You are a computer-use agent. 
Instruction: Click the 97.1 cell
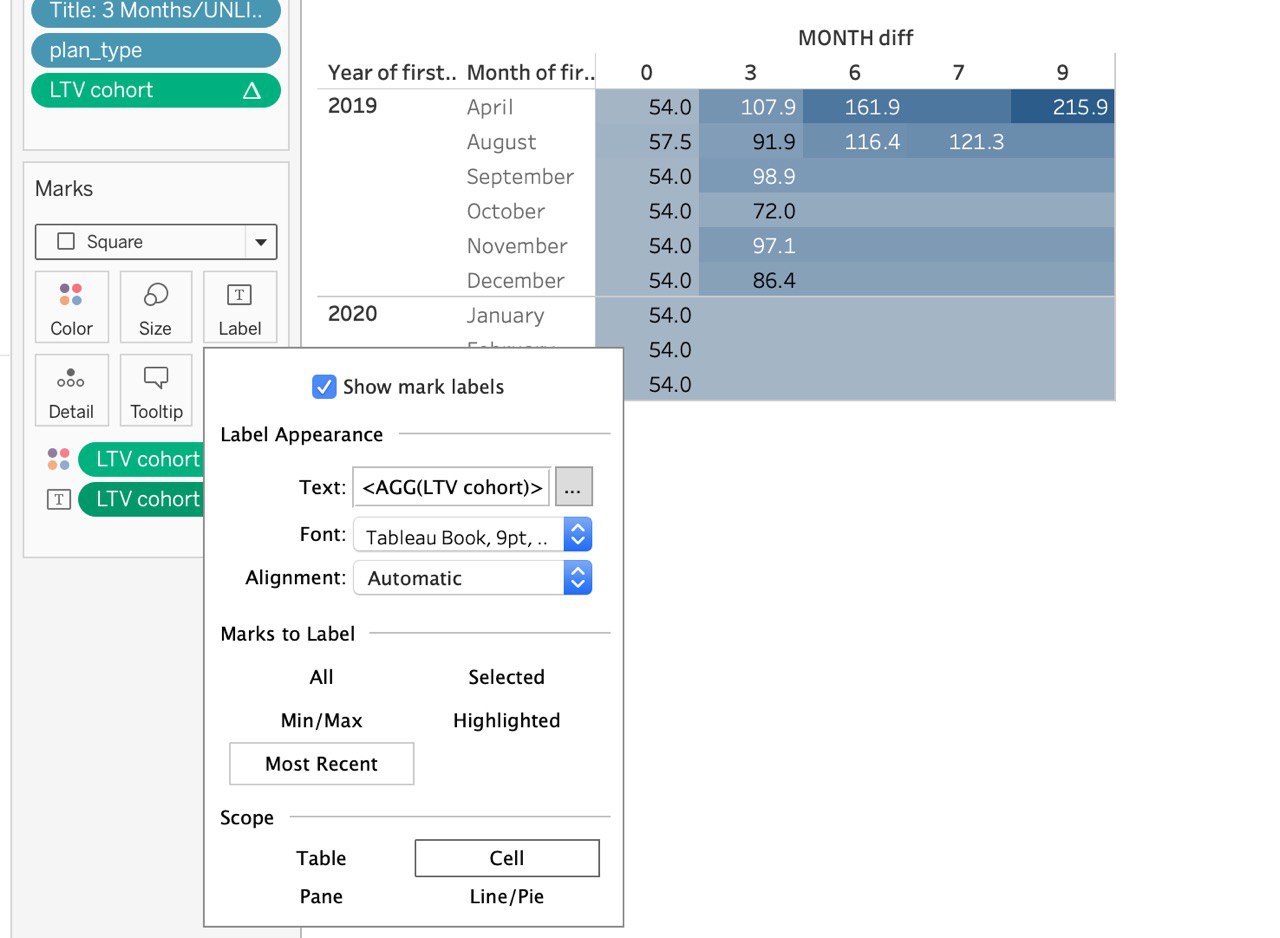[x=750, y=246]
